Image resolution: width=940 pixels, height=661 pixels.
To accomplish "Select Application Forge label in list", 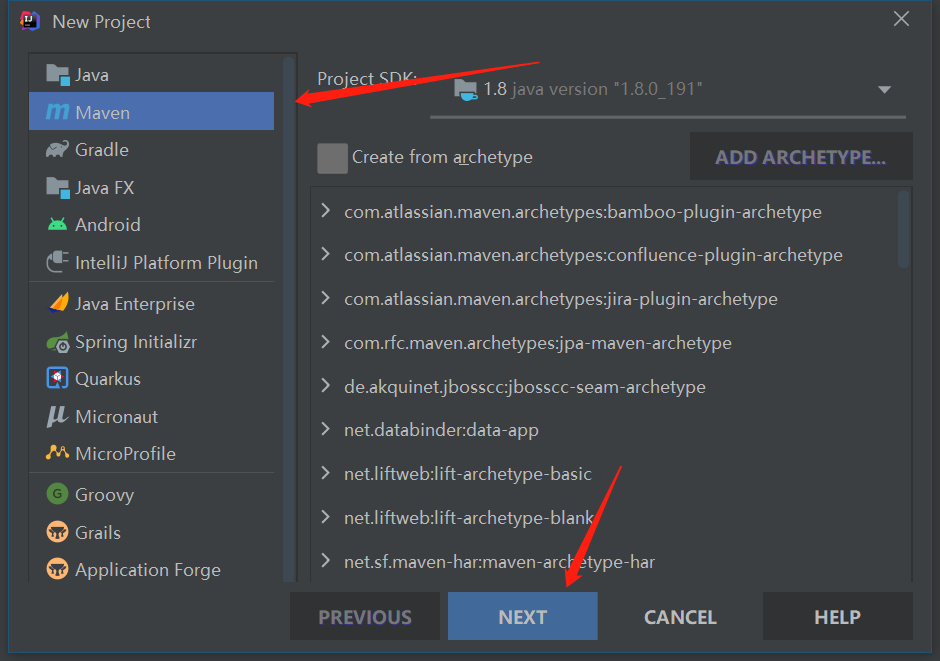I will pos(147,570).
